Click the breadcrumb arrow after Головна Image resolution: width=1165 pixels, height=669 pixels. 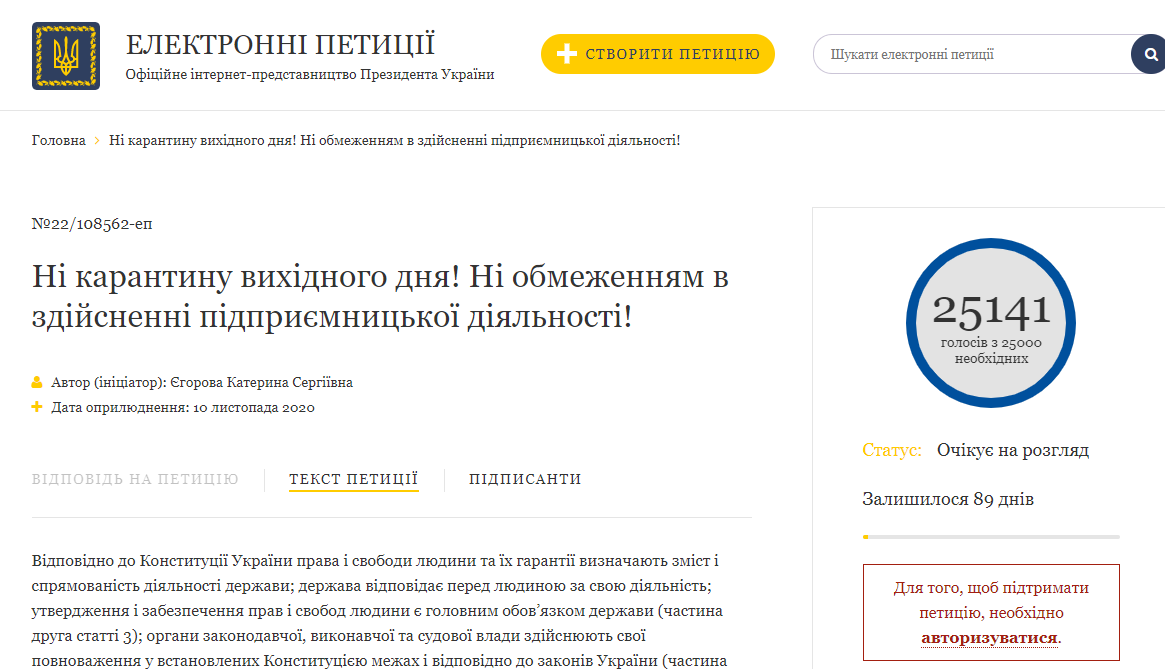(x=98, y=140)
